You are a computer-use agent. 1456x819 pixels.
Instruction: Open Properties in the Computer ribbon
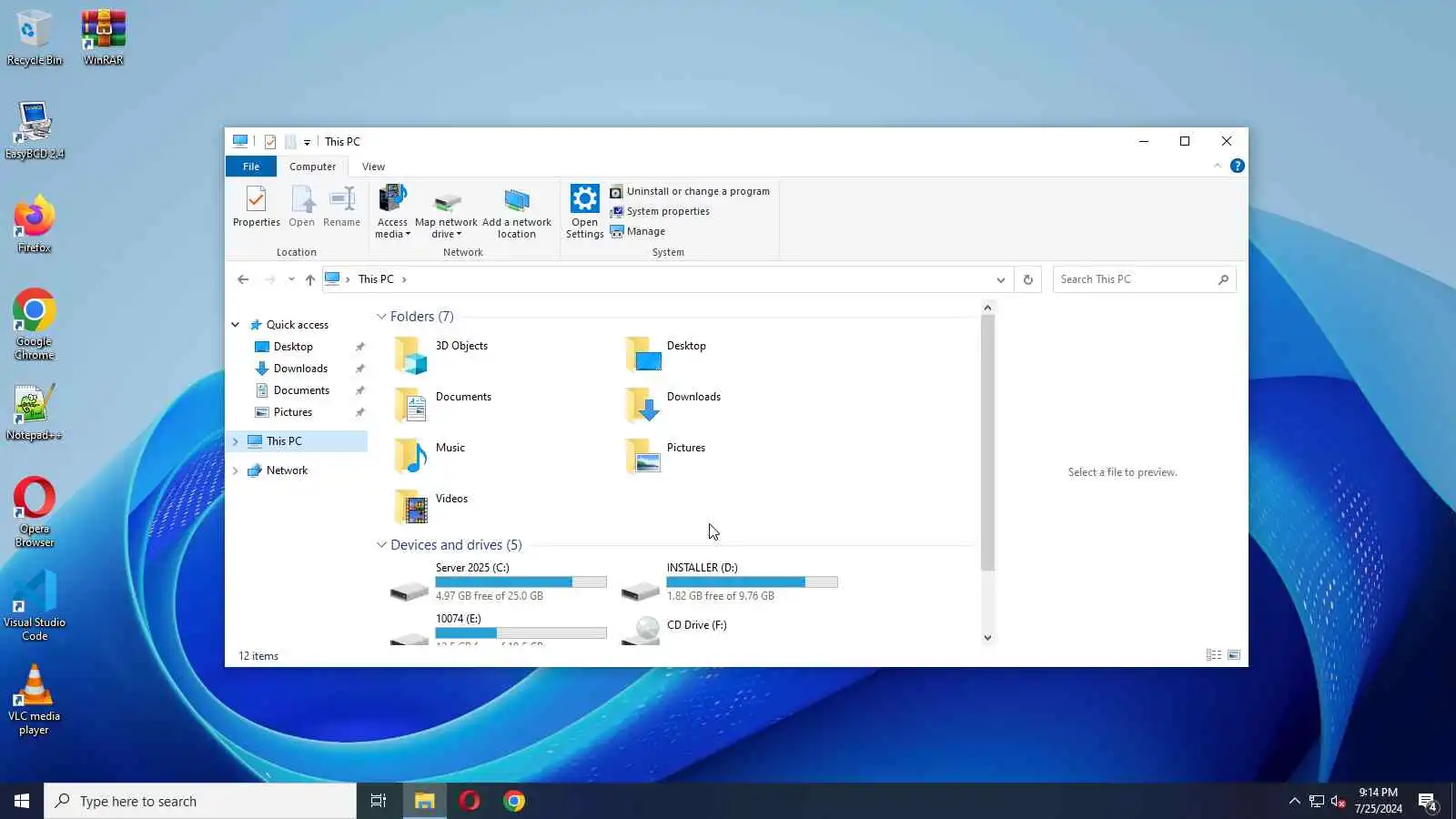[x=256, y=207]
